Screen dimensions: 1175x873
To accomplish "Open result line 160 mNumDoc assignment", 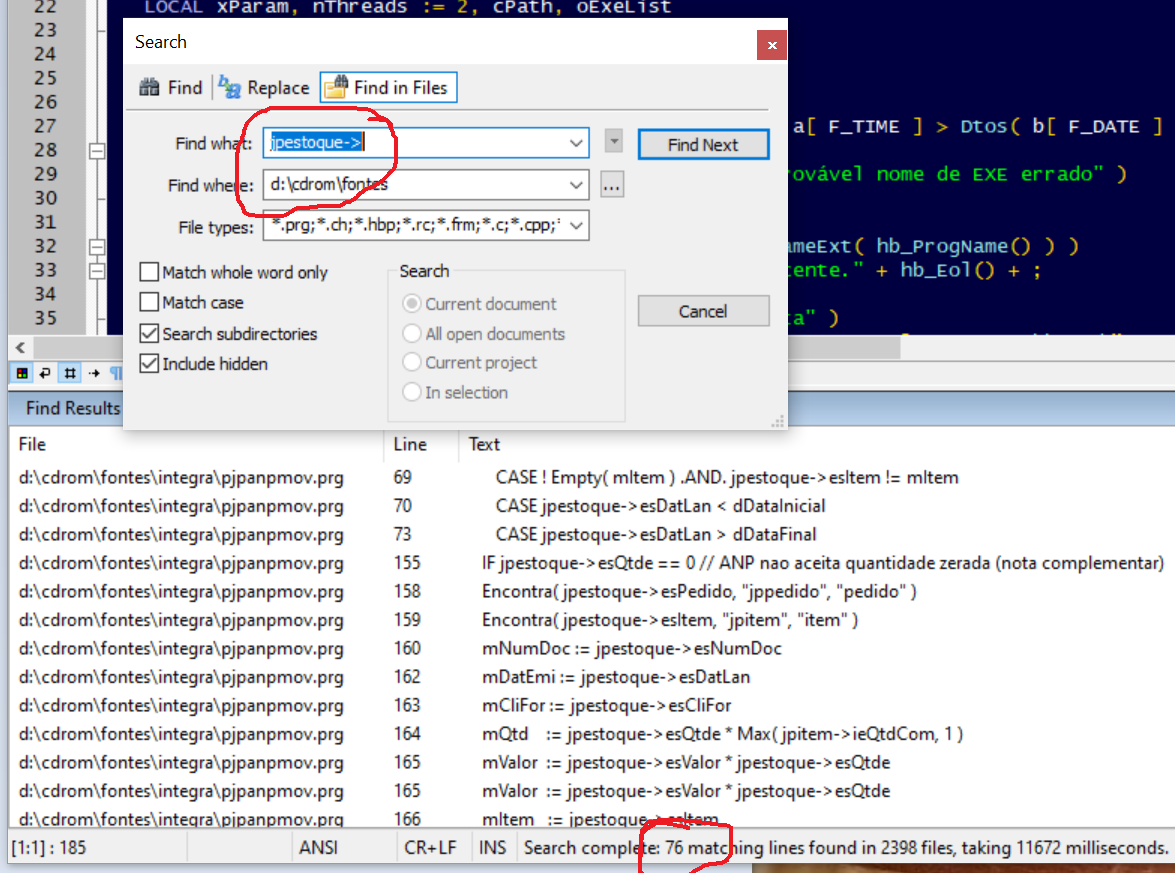I will [x=591, y=648].
